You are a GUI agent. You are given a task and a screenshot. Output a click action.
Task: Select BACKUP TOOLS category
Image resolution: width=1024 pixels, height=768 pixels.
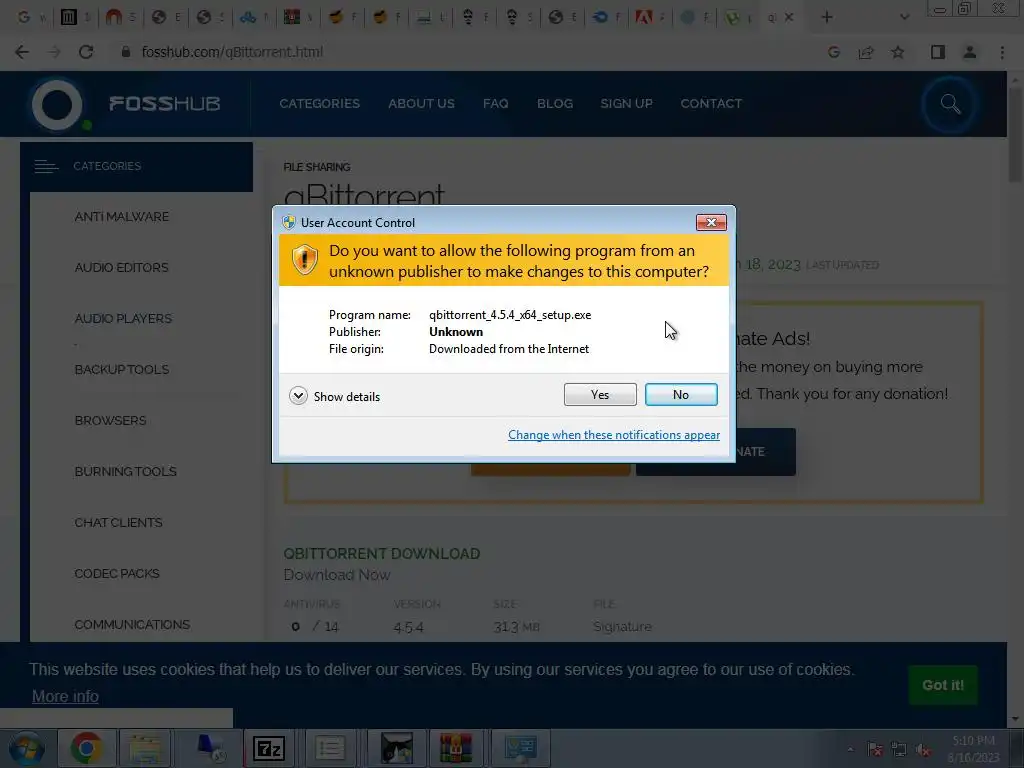coord(121,370)
